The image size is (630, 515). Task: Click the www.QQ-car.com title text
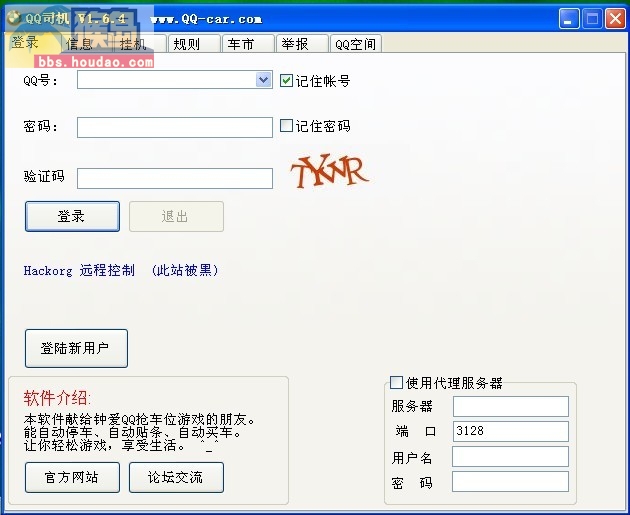click(x=206, y=19)
